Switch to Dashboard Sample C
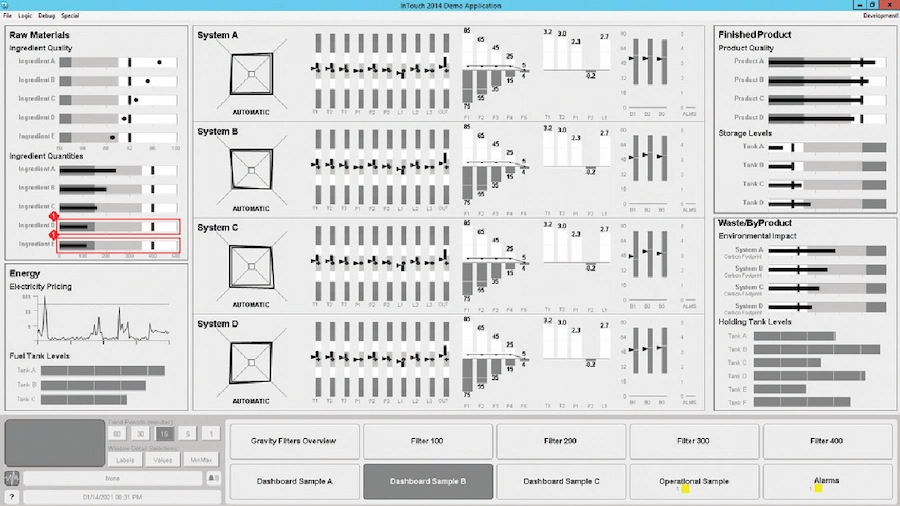This screenshot has height=506, width=900. click(561, 481)
